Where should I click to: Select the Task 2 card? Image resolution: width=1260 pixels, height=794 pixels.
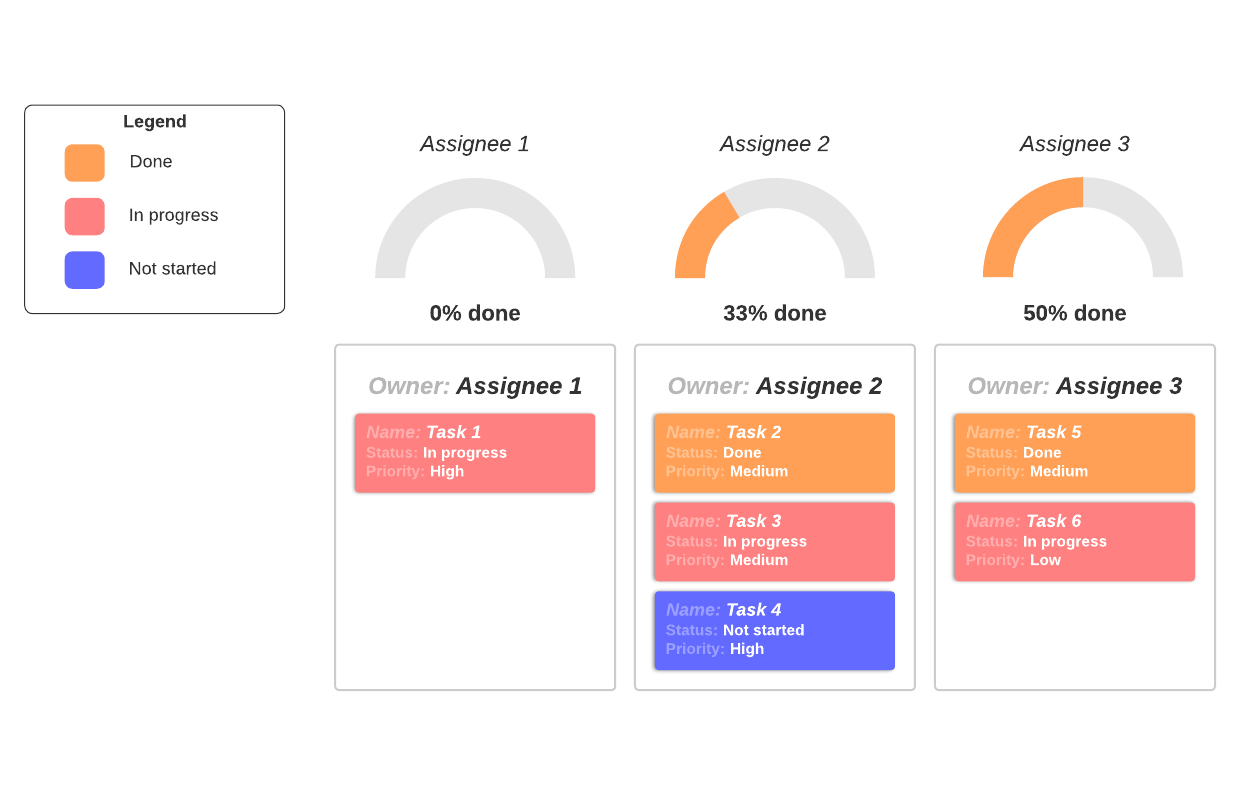point(775,453)
